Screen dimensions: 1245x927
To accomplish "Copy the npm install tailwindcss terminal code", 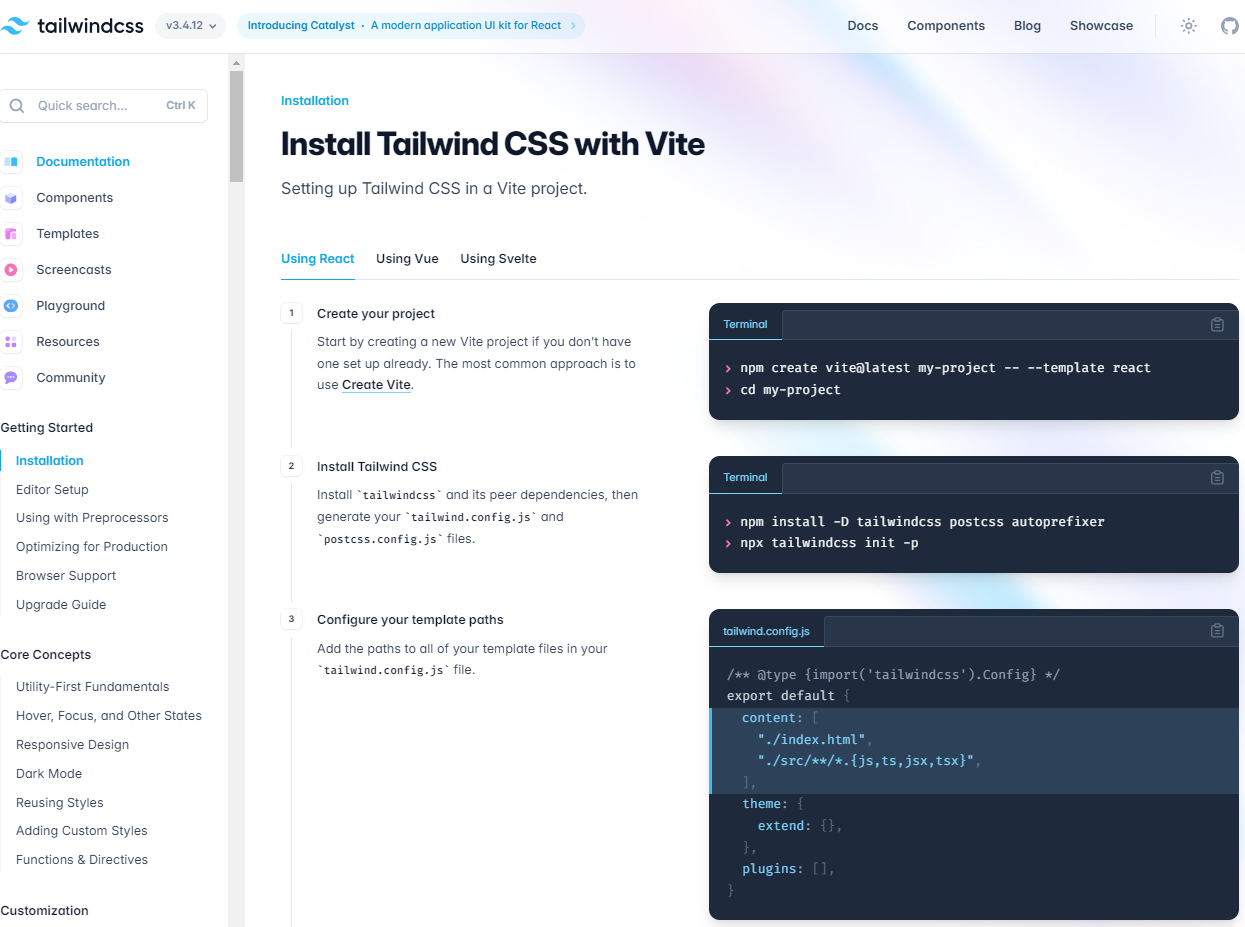I will point(1217,477).
